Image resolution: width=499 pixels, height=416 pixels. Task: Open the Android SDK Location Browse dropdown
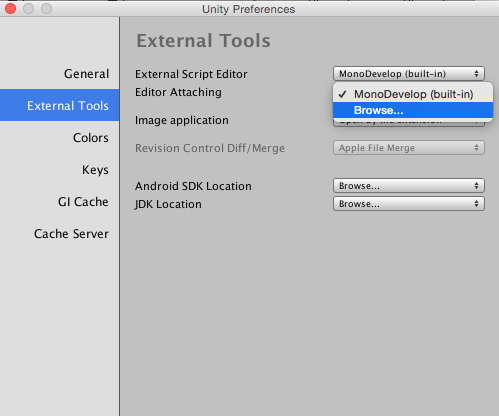point(409,186)
